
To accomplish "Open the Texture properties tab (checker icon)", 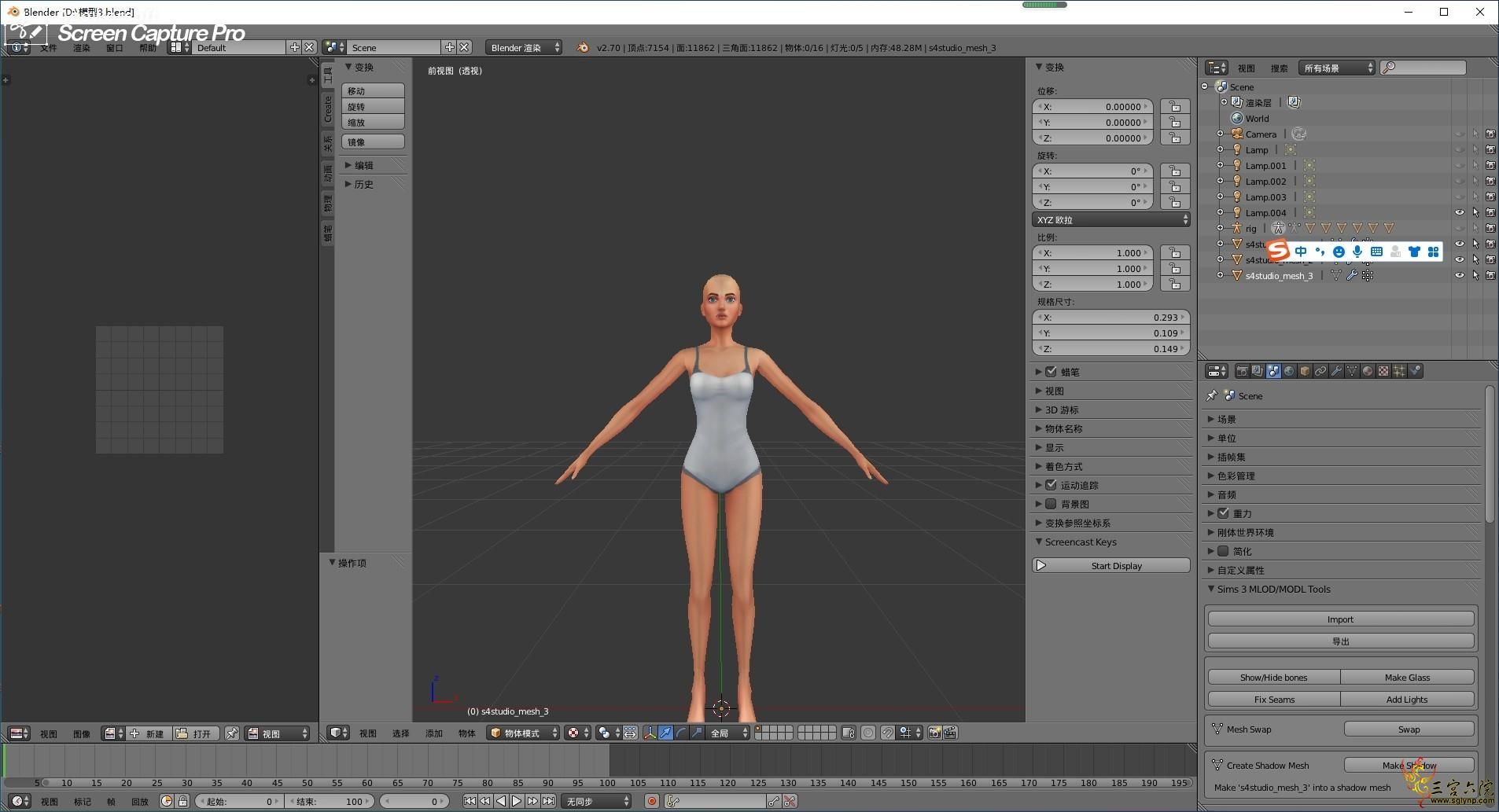I will (x=1383, y=371).
